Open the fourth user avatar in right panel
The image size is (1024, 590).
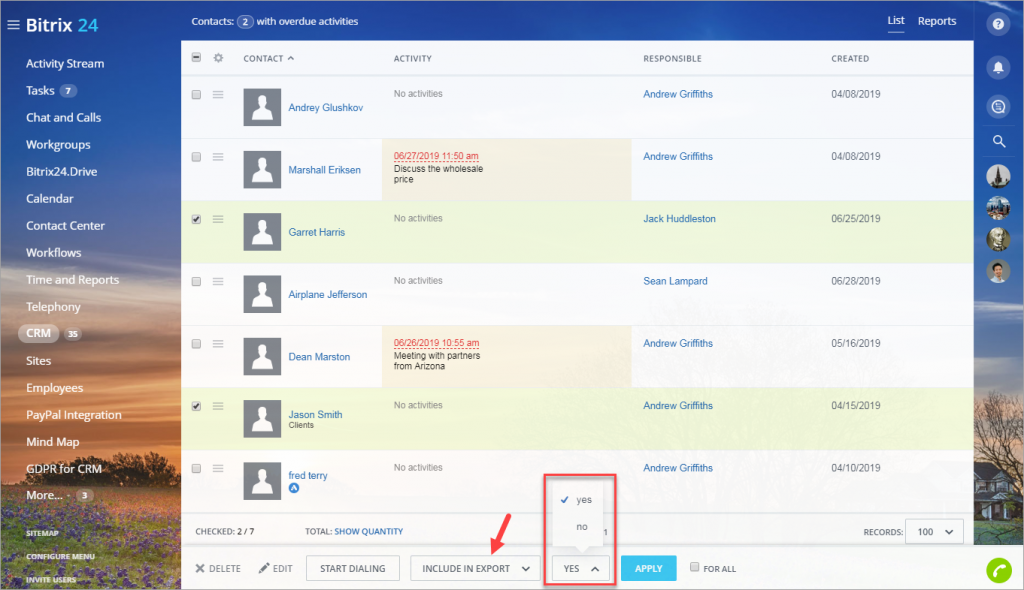click(998, 271)
